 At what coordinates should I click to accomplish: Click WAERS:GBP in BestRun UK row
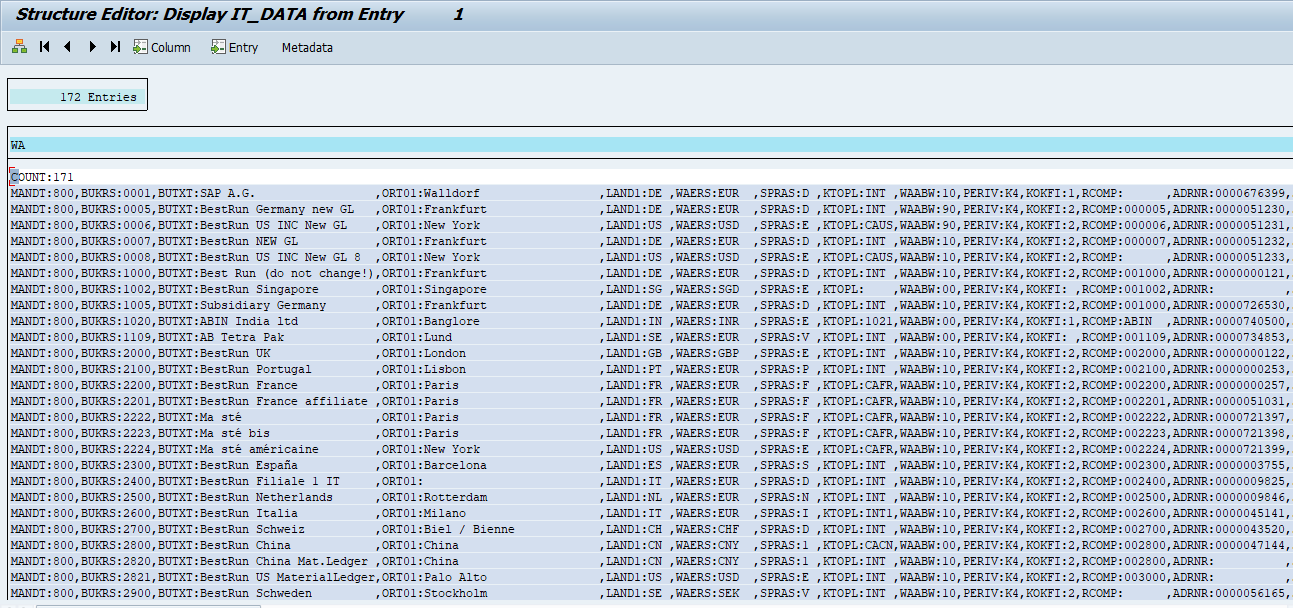tap(707, 353)
